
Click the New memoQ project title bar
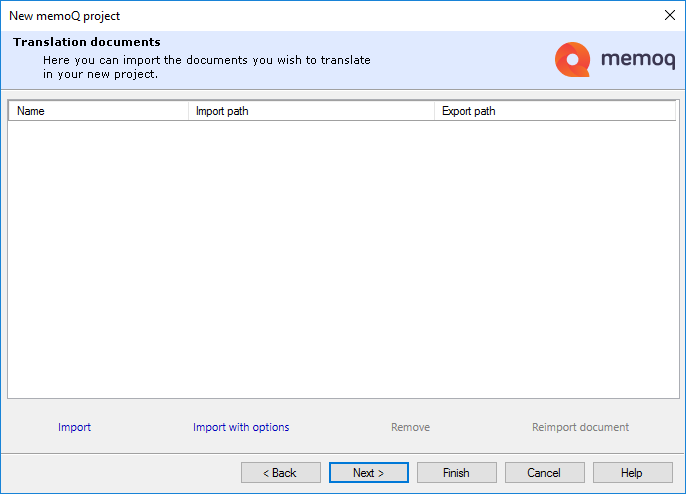(x=300, y=15)
